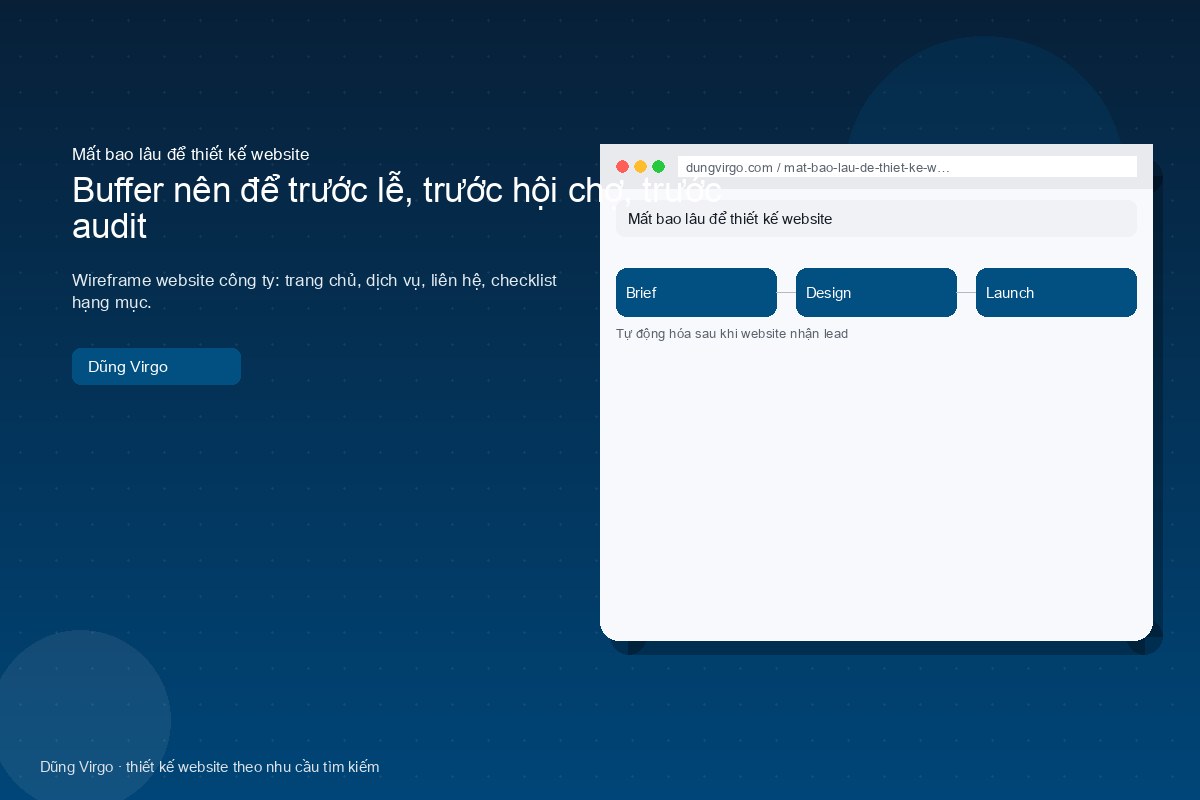1200x800 pixels.
Task: Click the Dũng Virgo button
Action: (156, 366)
